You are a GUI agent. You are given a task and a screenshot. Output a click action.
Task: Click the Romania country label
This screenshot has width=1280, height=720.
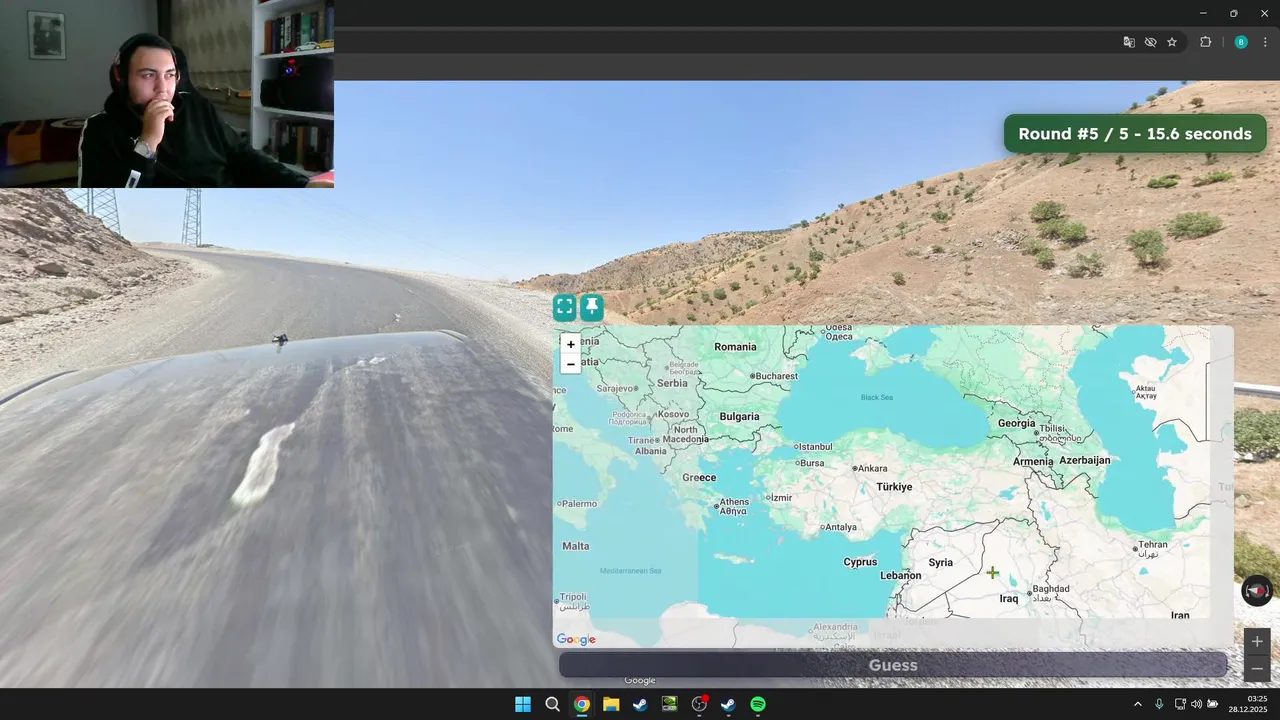point(735,347)
